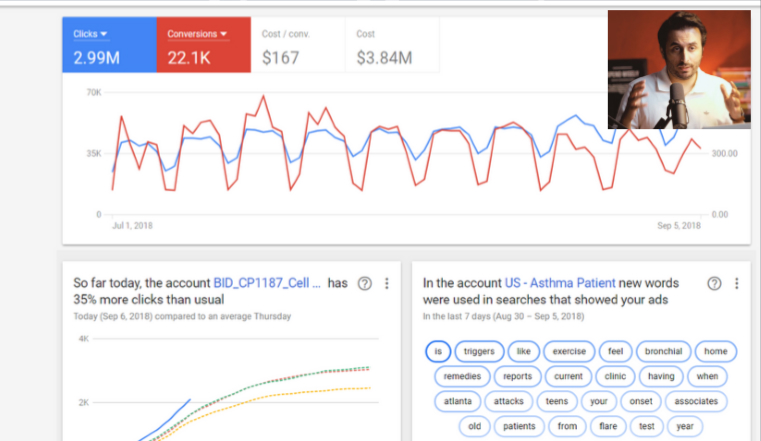This screenshot has width=761, height=441.
Task: Click the 'associates' word chip
Action: [x=695, y=402]
